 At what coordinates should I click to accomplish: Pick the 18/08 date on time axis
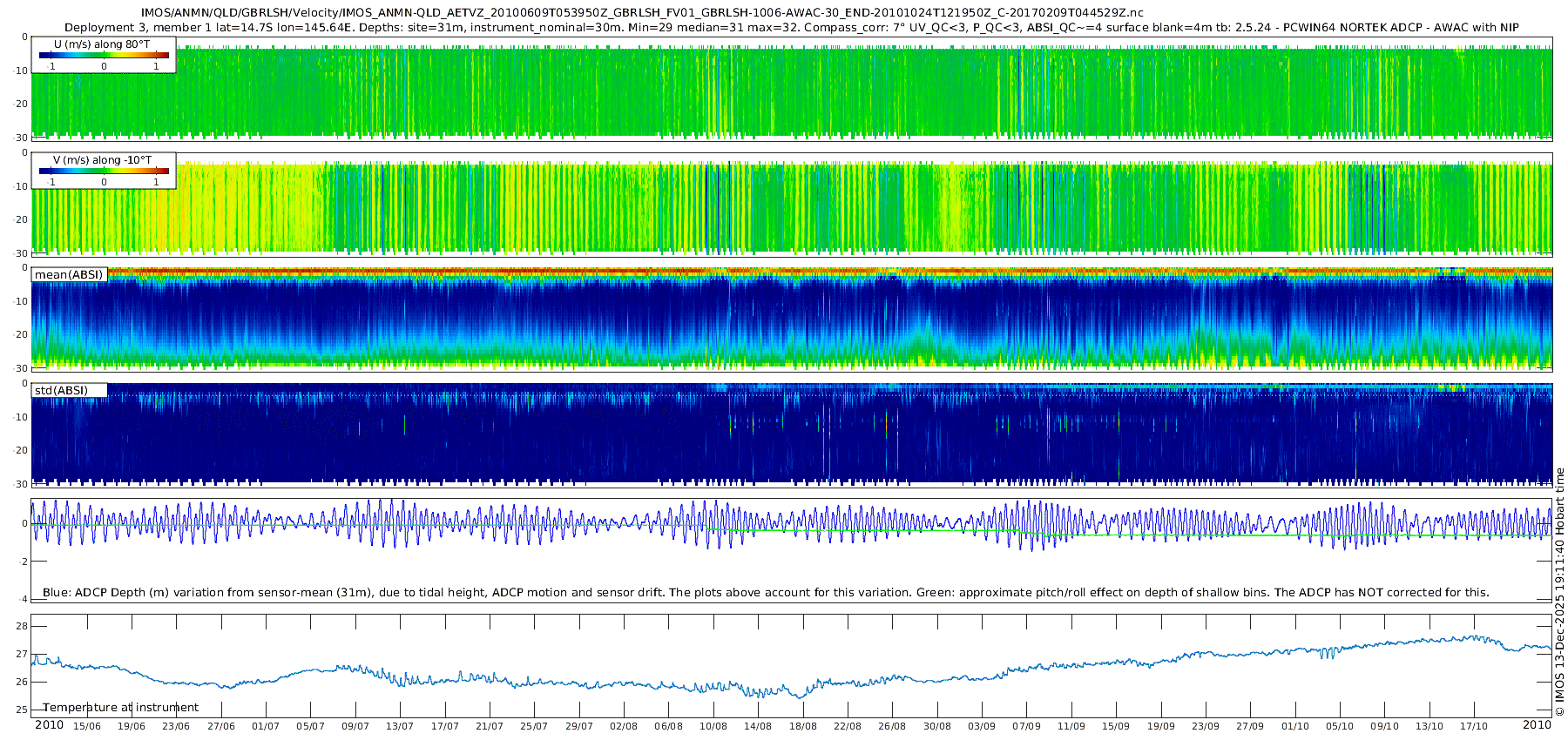tap(802, 726)
